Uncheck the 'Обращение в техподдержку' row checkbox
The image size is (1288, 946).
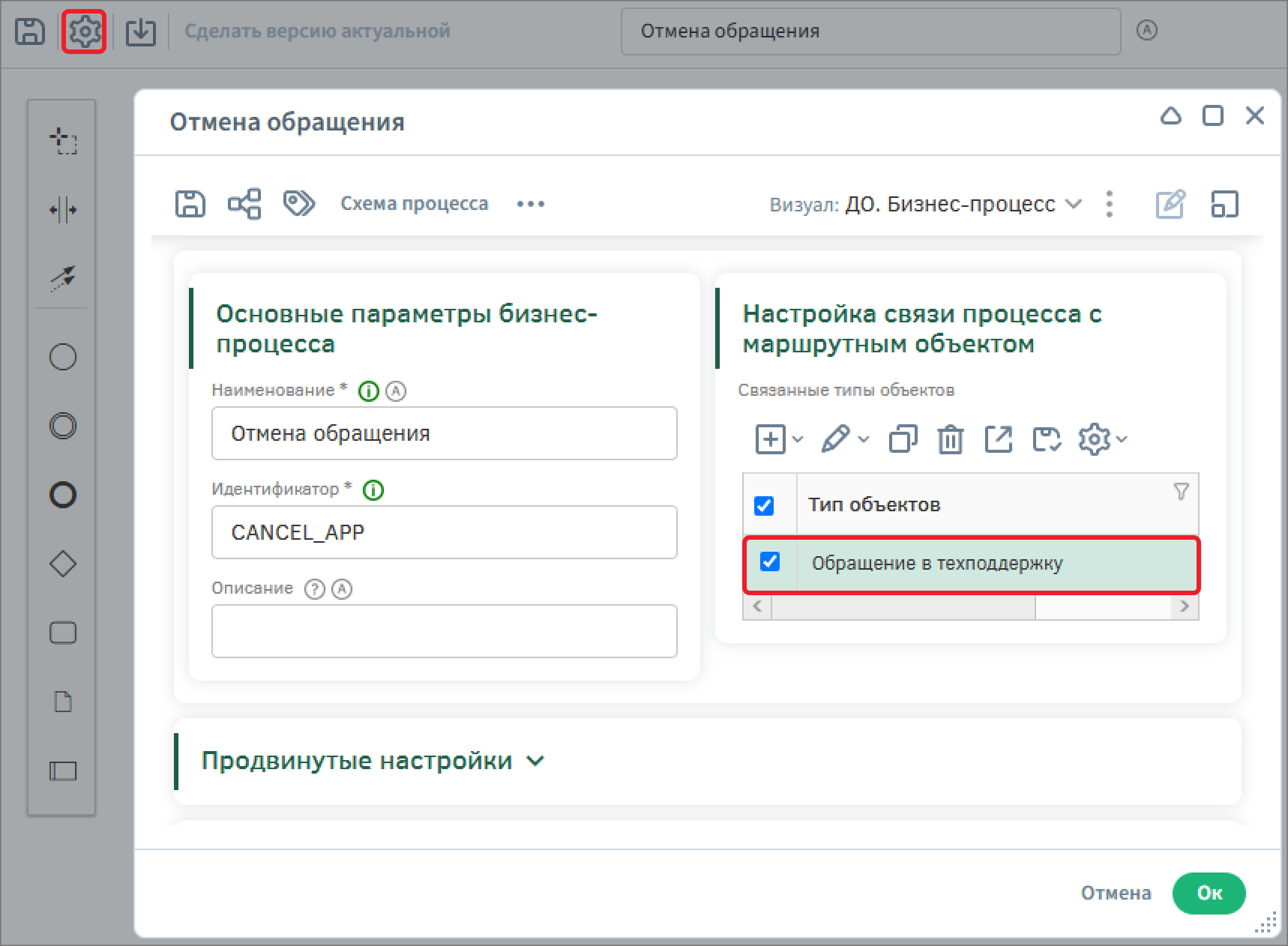point(770,561)
